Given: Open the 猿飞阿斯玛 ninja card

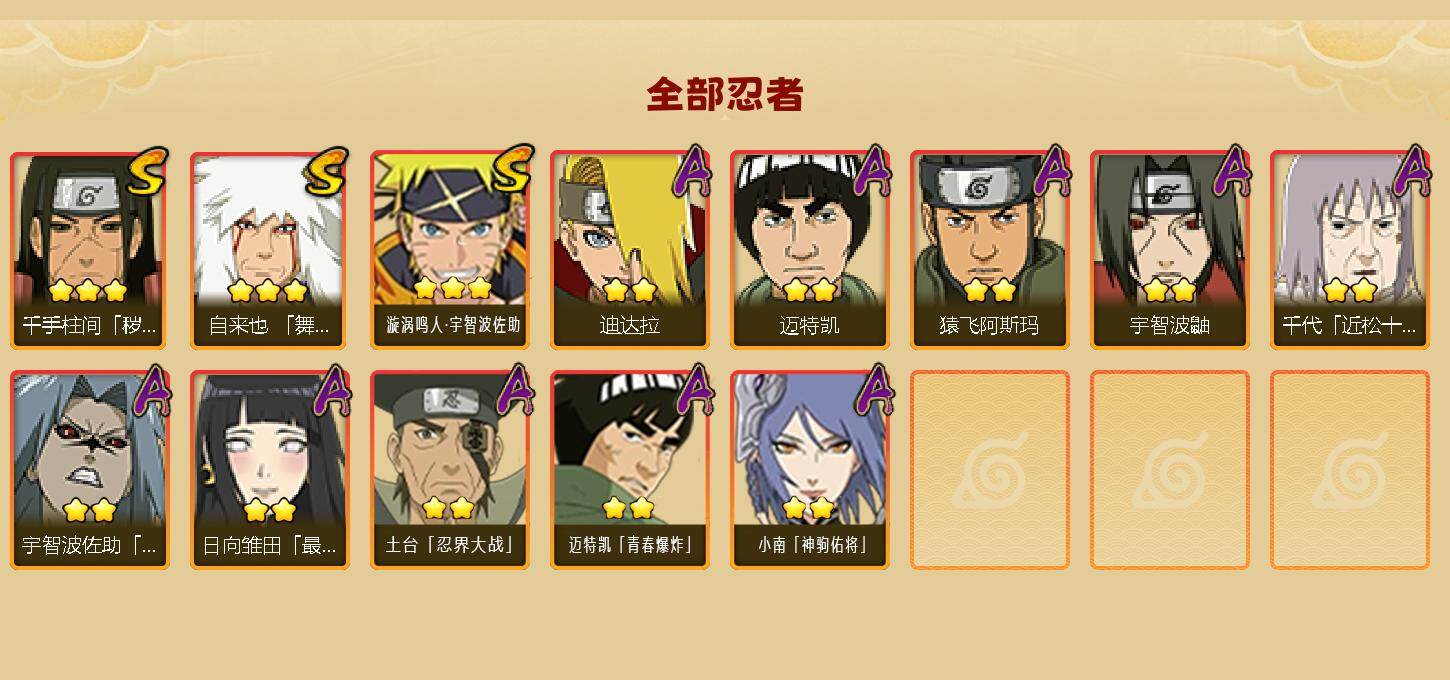Looking at the screenshot, I should tap(990, 250).
